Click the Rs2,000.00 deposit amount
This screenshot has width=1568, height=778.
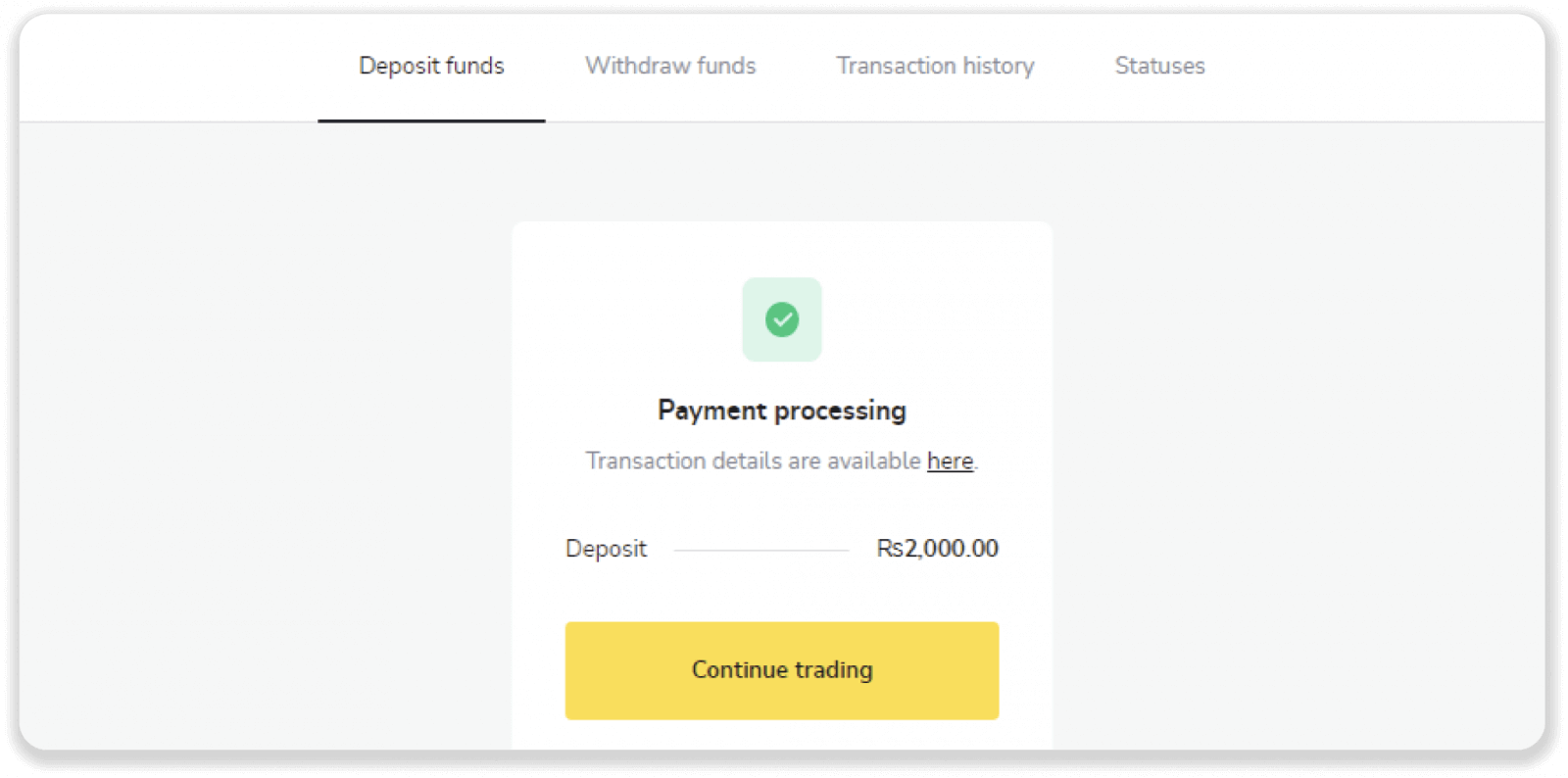pyautogui.click(x=937, y=548)
